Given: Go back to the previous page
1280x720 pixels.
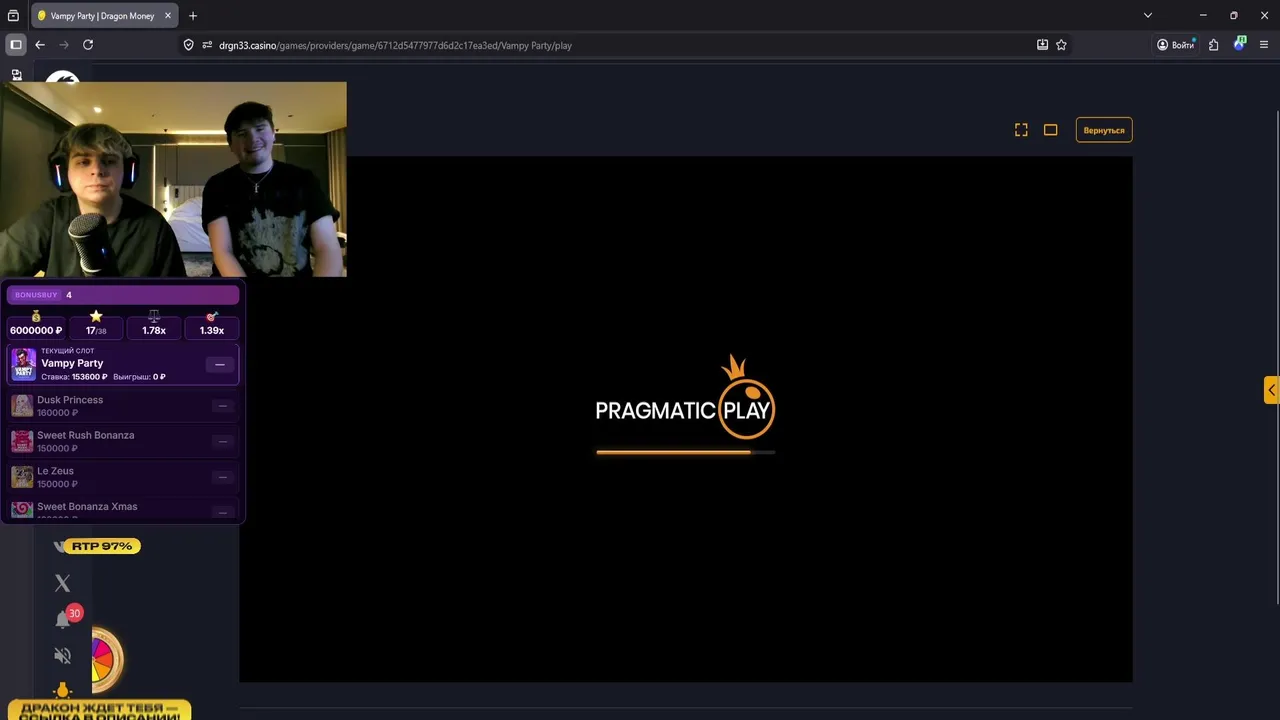Looking at the screenshot, I should tap(40, 45).
